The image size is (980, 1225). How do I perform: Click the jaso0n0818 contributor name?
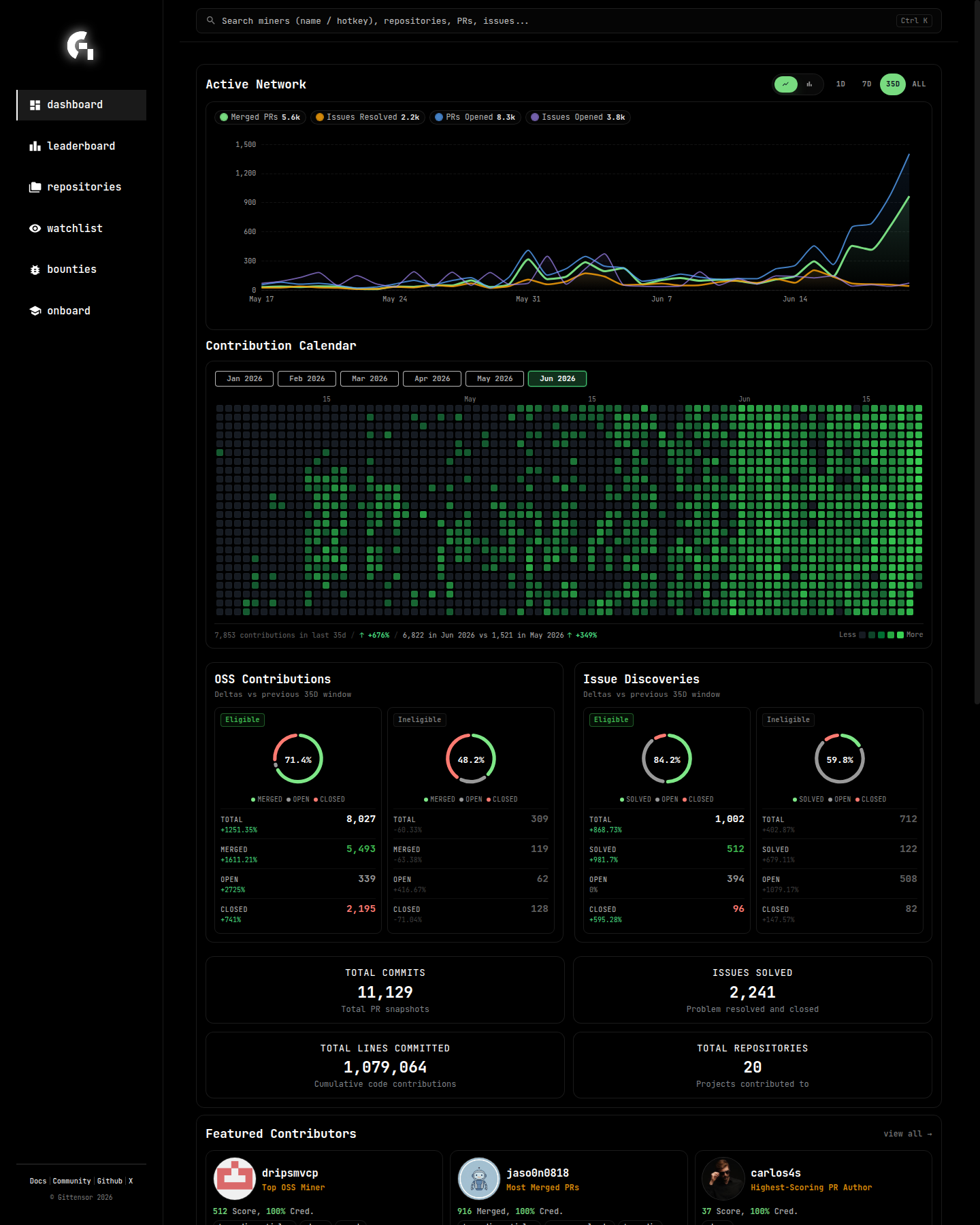tap(538, 1173)
